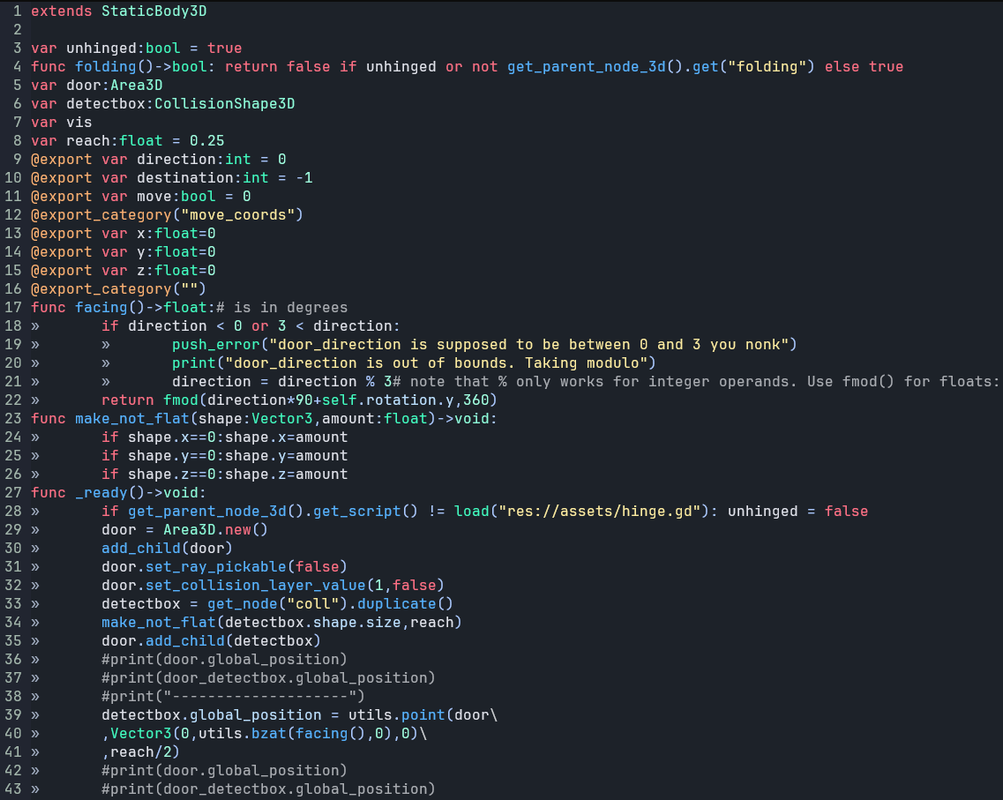Click the second indent marker on line 20

coord(106,363)
